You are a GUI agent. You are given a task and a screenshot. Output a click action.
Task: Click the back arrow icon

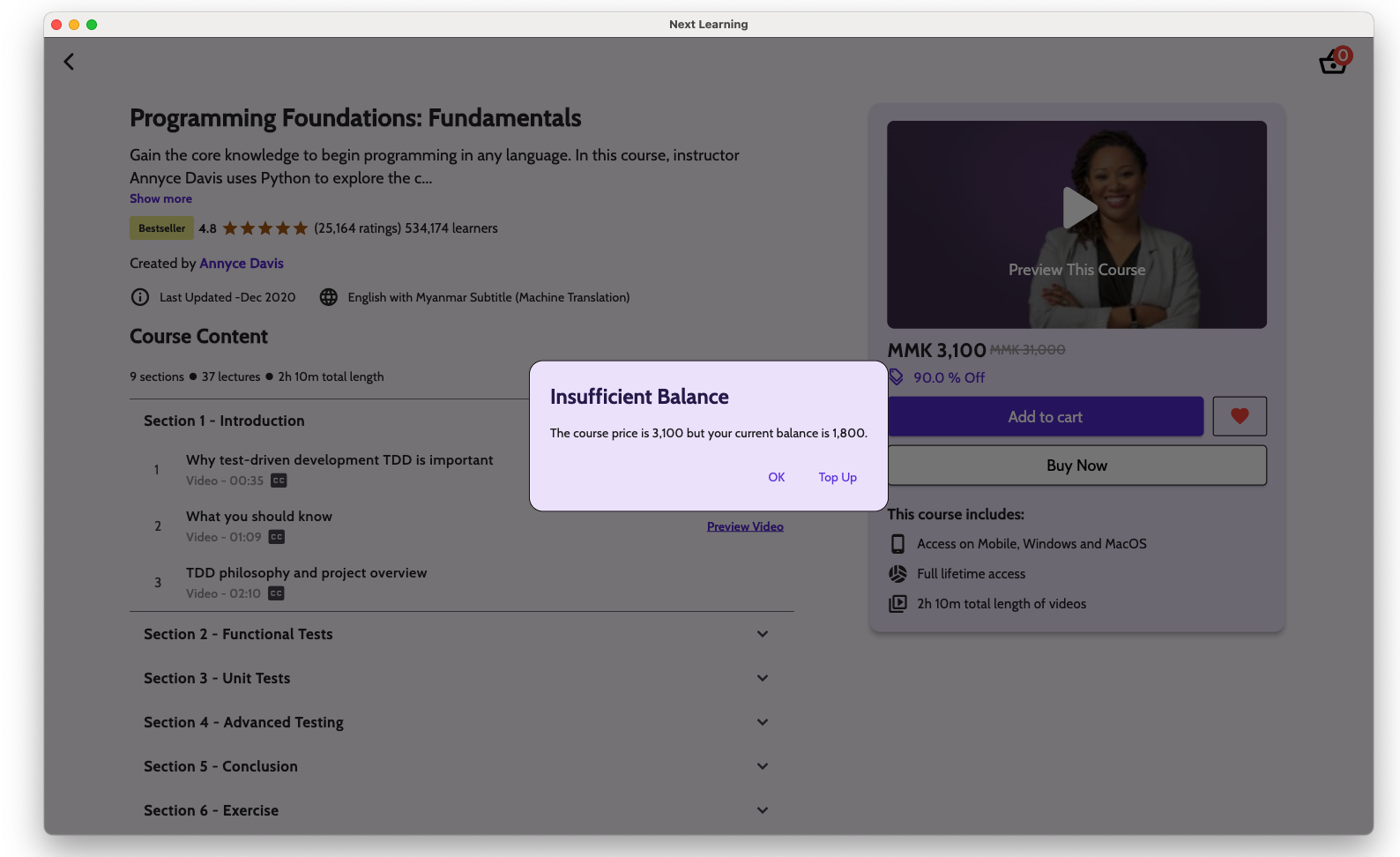69,62
